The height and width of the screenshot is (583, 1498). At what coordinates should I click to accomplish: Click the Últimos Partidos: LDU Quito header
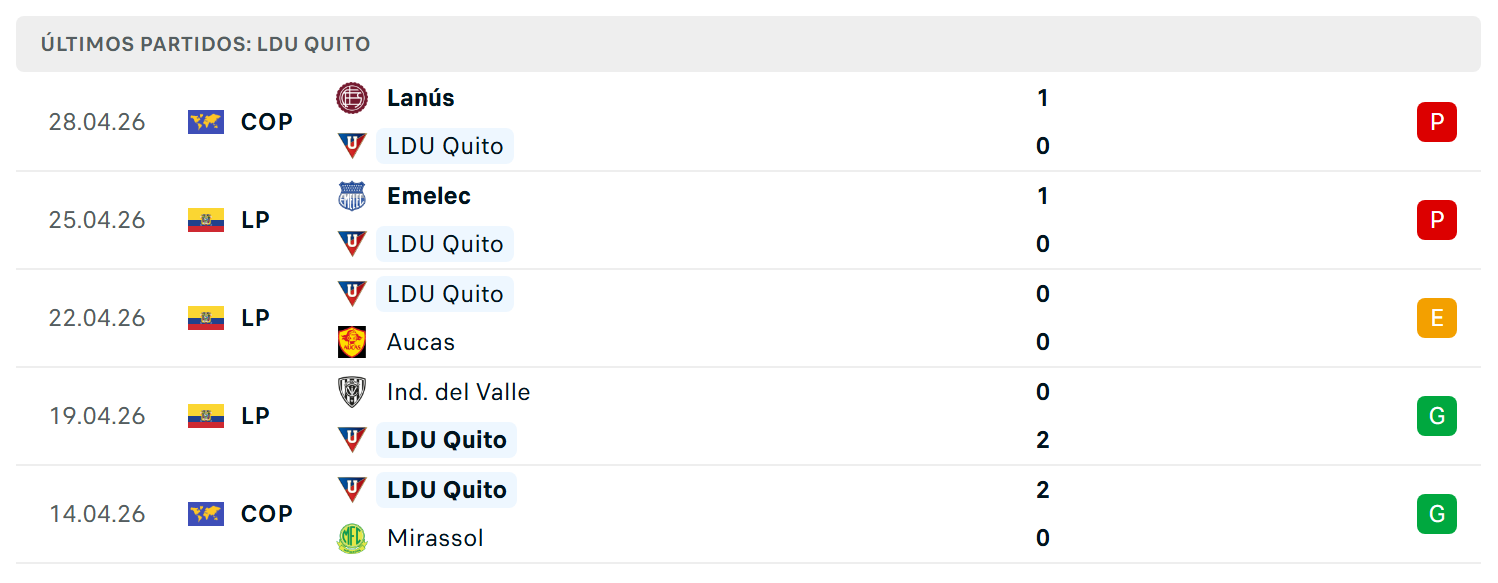point(206,44)
